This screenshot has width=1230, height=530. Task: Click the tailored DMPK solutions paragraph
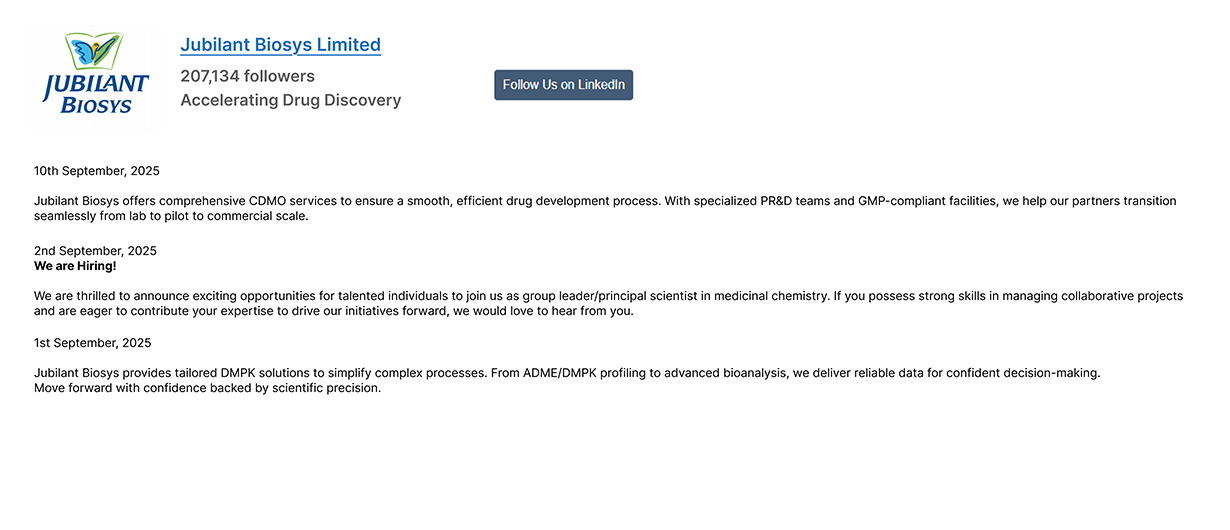pos(567,380)
